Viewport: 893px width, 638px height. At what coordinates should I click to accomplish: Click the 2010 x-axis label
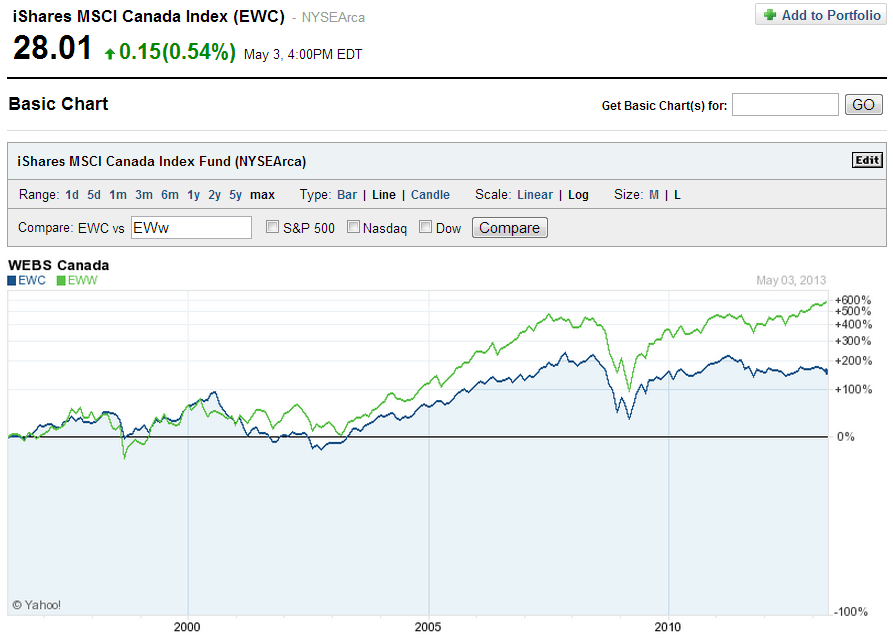click(667, 627)
